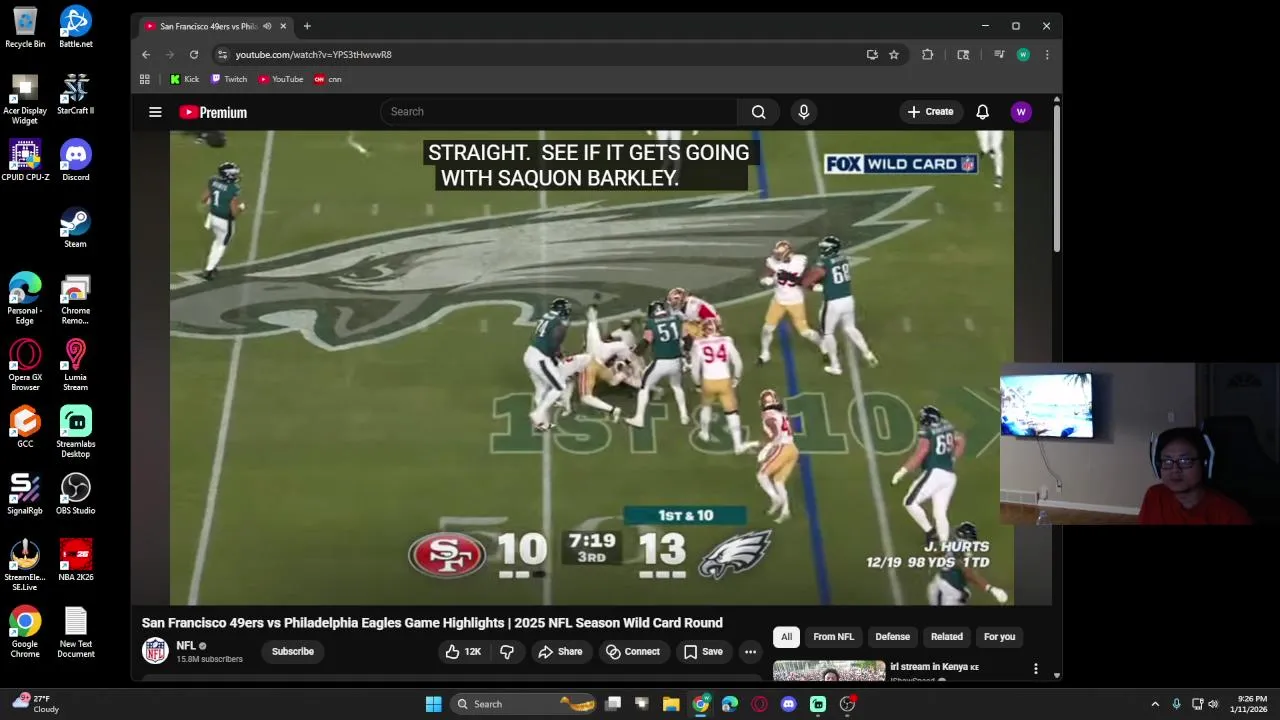Viewport: 1280px width, 720px height.
Task: Open the weather widget on taskbar
Action: tap(35, 704)
